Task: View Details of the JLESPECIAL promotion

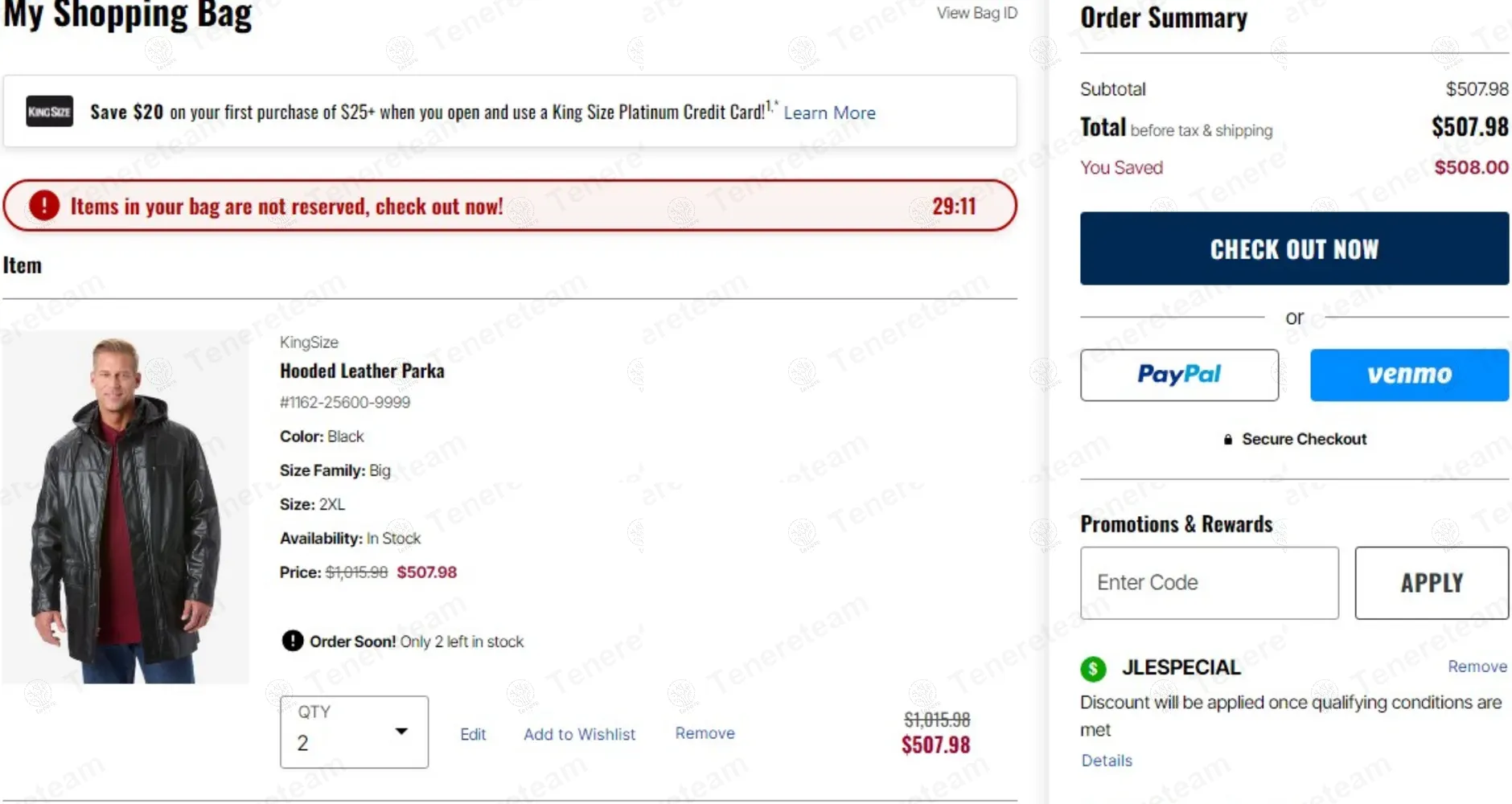Action: point(1107,761)
